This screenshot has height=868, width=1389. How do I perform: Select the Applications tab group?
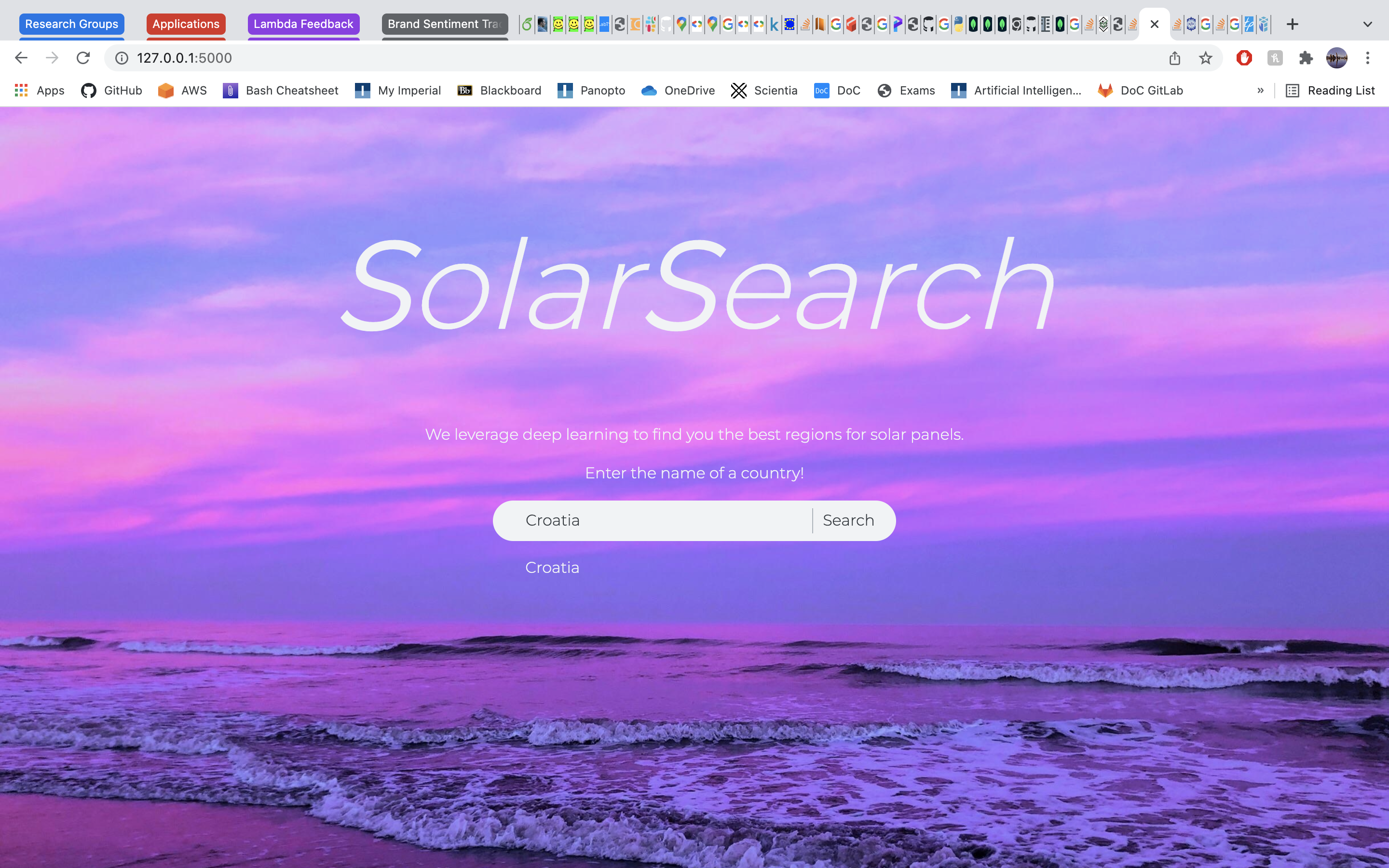click(x=185, y=24)
